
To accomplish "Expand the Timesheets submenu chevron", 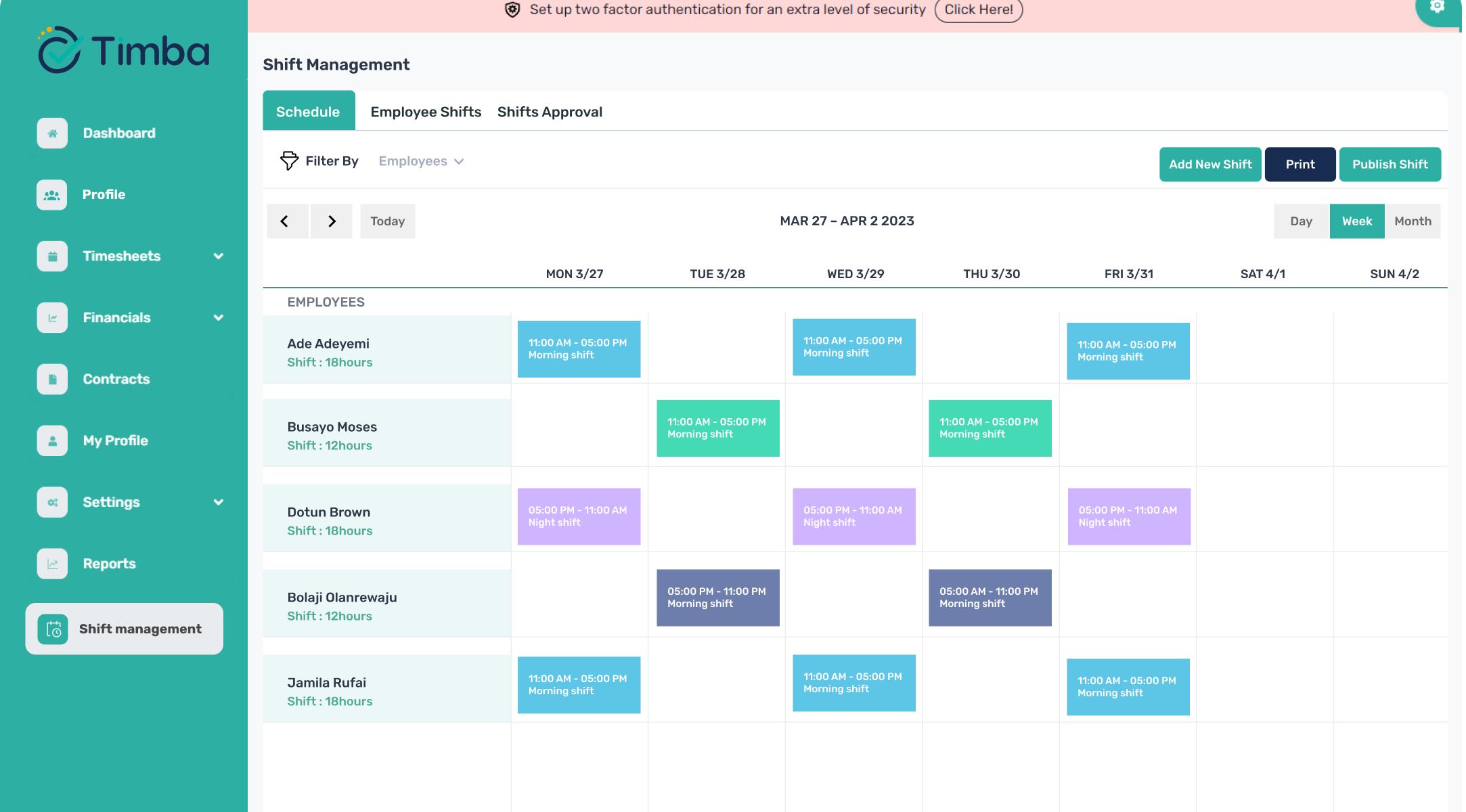I will coord(218,256).
